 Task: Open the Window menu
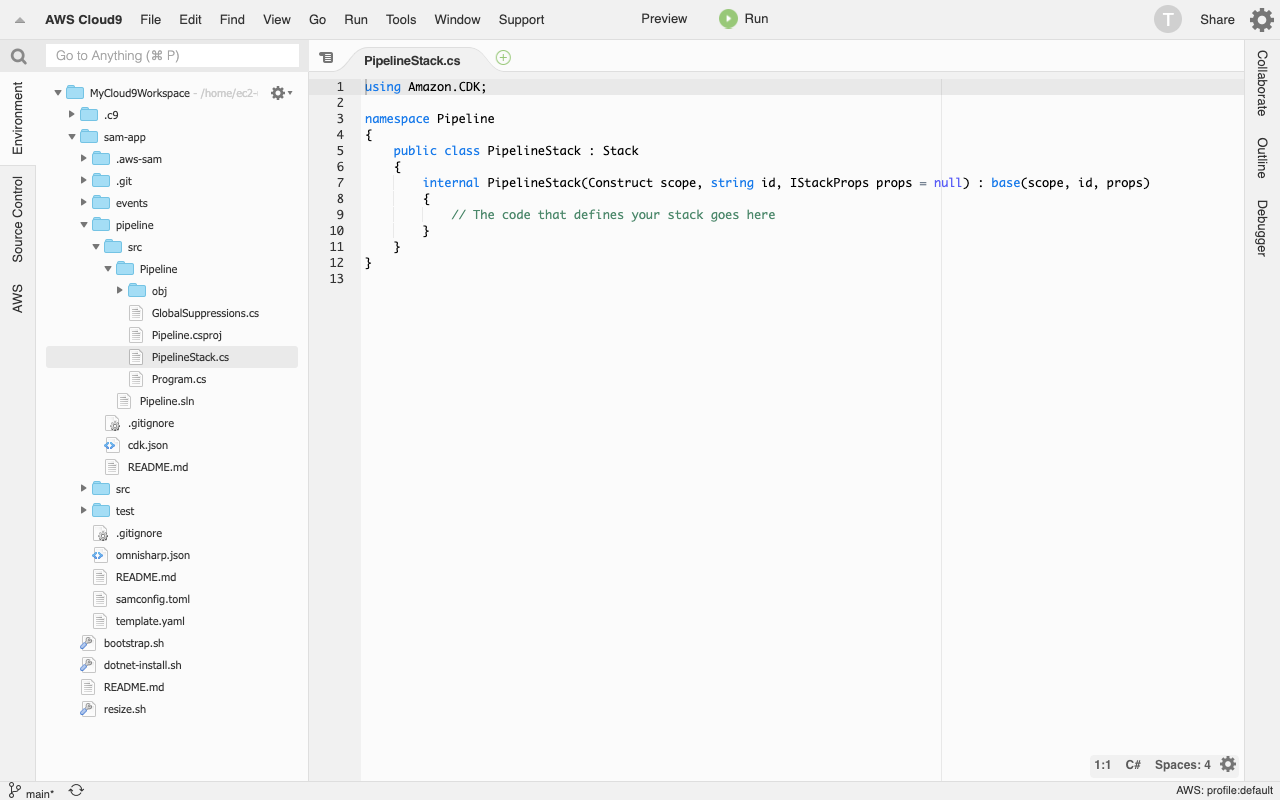click(x=457, y=19)
